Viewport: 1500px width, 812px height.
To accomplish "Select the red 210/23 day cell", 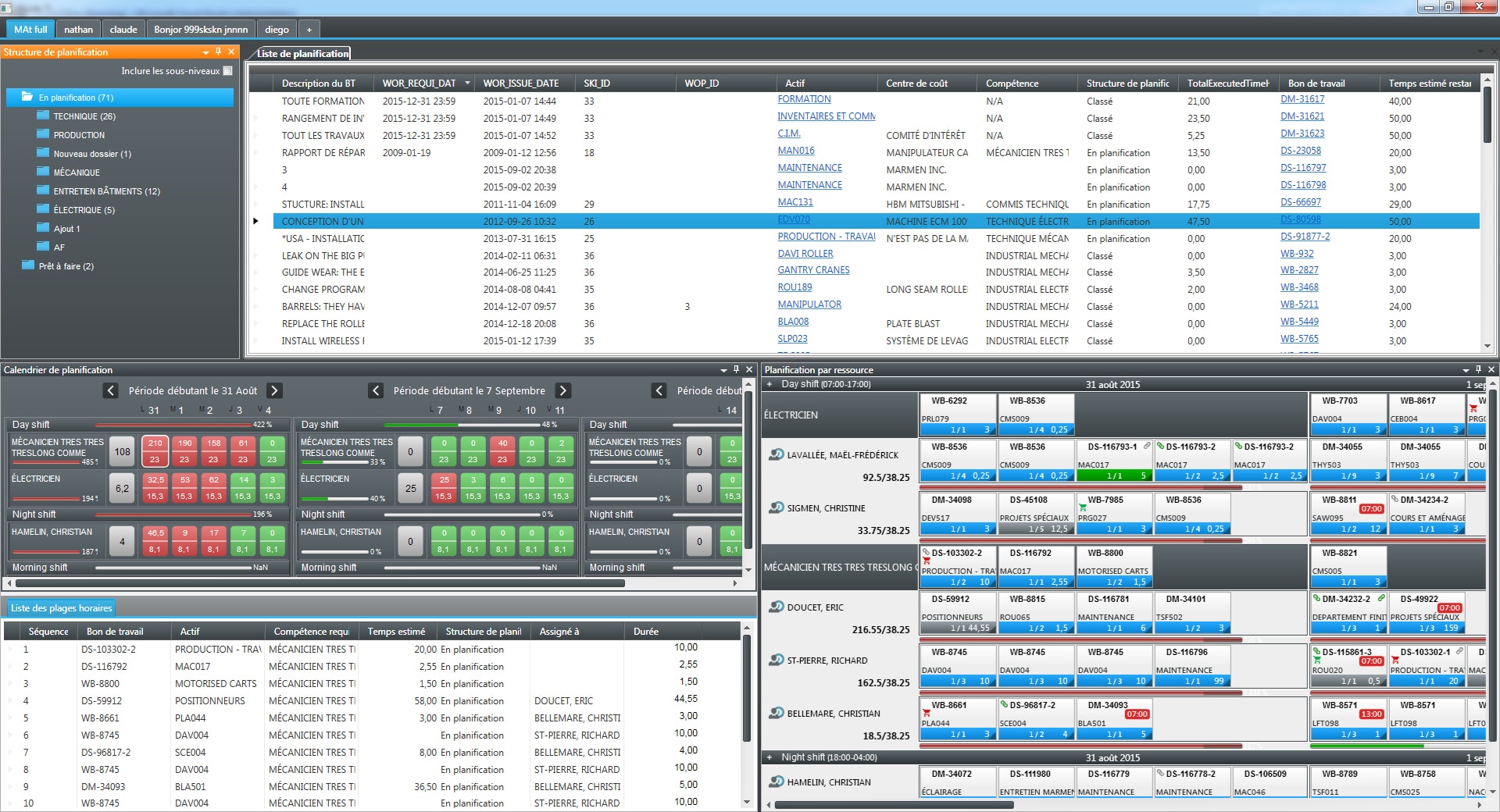I will coord(155,451).
